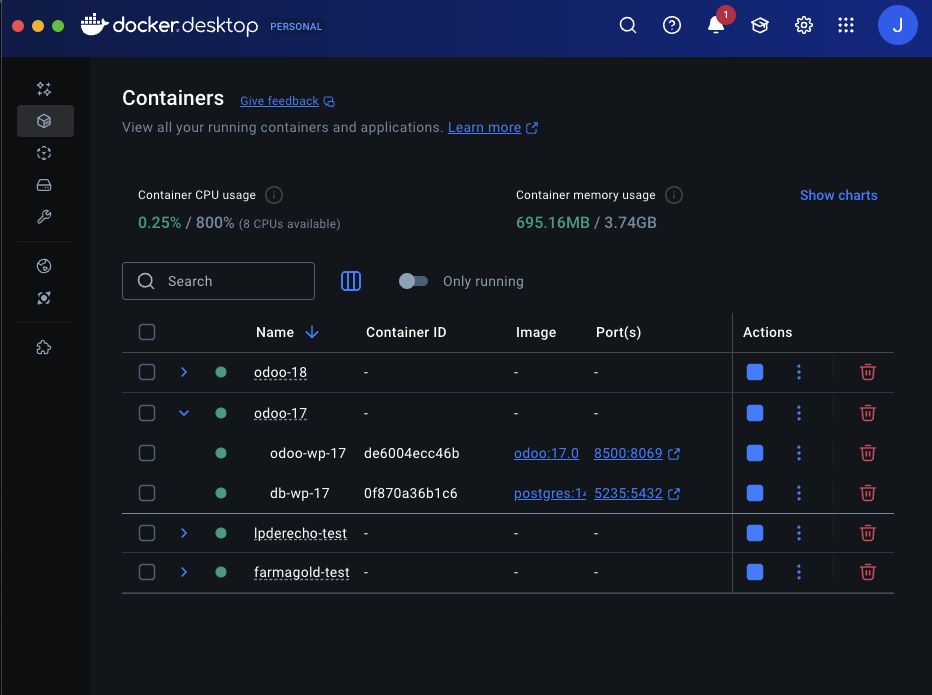This screenshot has width=932, height=695.
Task: Open the Volumes section in the sidebar
Action: pyautogui.click(x=44, y=185)
